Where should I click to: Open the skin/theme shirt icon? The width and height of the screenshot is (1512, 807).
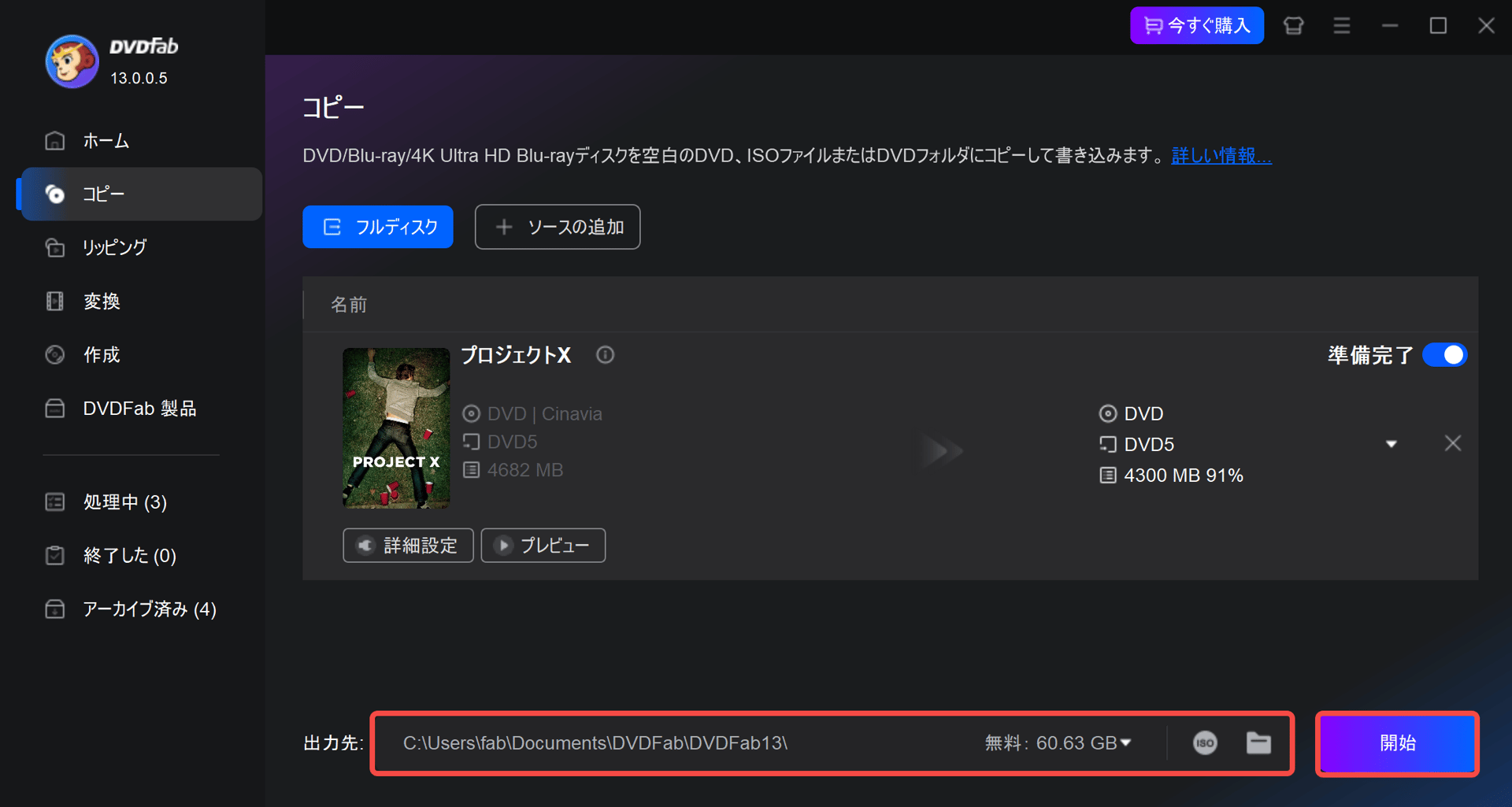[1293, 25]
